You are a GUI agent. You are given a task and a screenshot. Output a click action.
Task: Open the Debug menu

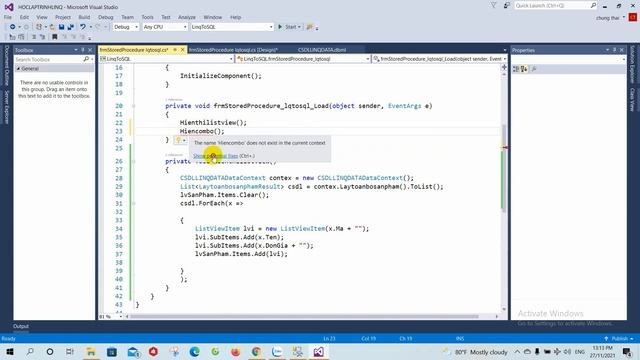(105, 17)
